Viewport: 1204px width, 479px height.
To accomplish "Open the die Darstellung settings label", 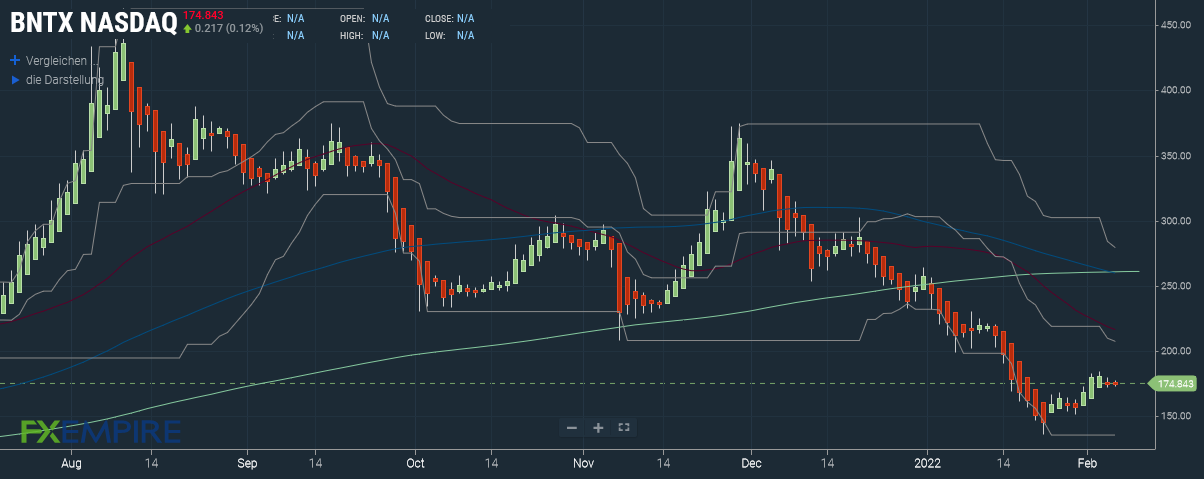I will pyautogui.click(x=65, y=79).
